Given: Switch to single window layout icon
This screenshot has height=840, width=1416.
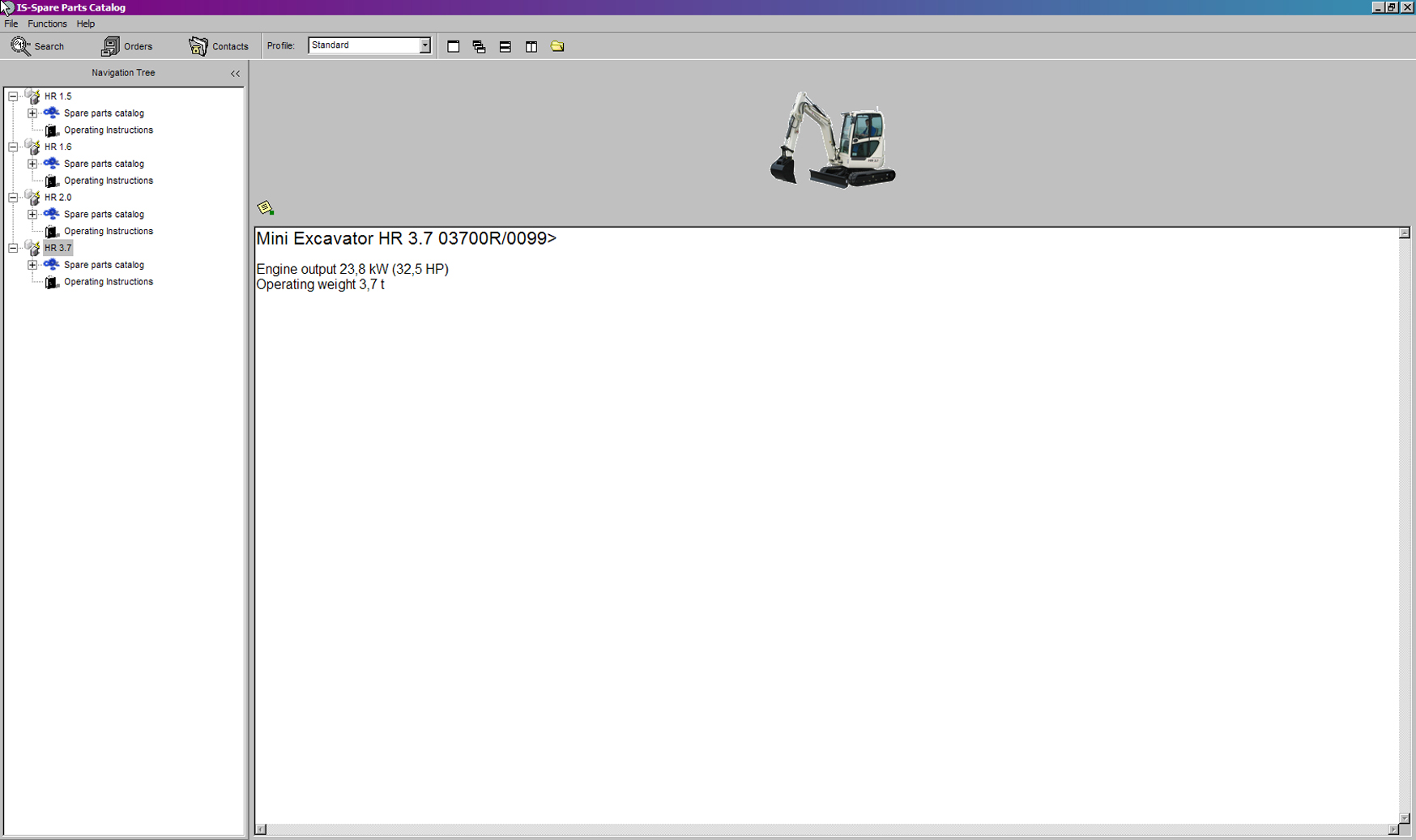Looking at the screenshot, I should tap(454, 47).
